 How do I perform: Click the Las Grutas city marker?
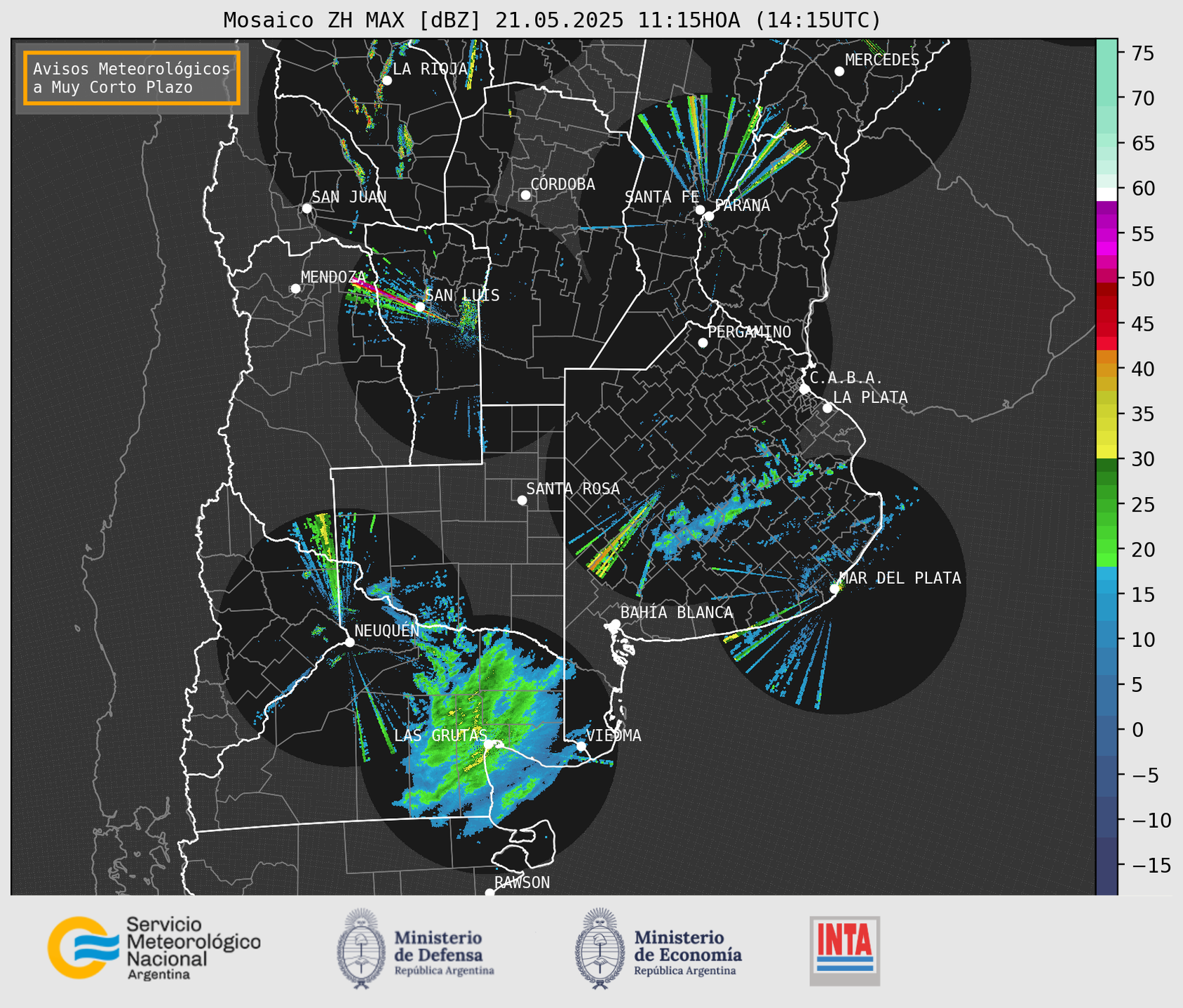(x=489, y=744)
